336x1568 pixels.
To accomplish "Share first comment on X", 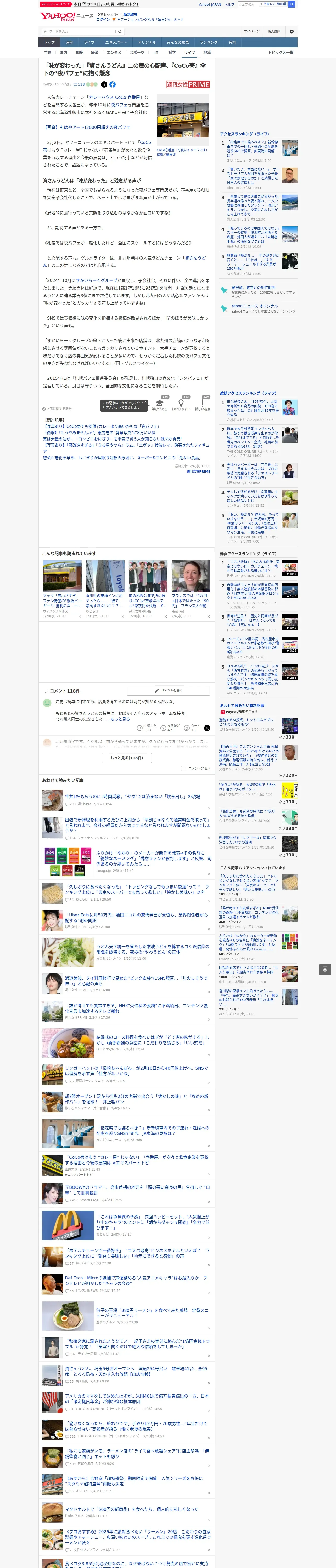I will [207, 728].
